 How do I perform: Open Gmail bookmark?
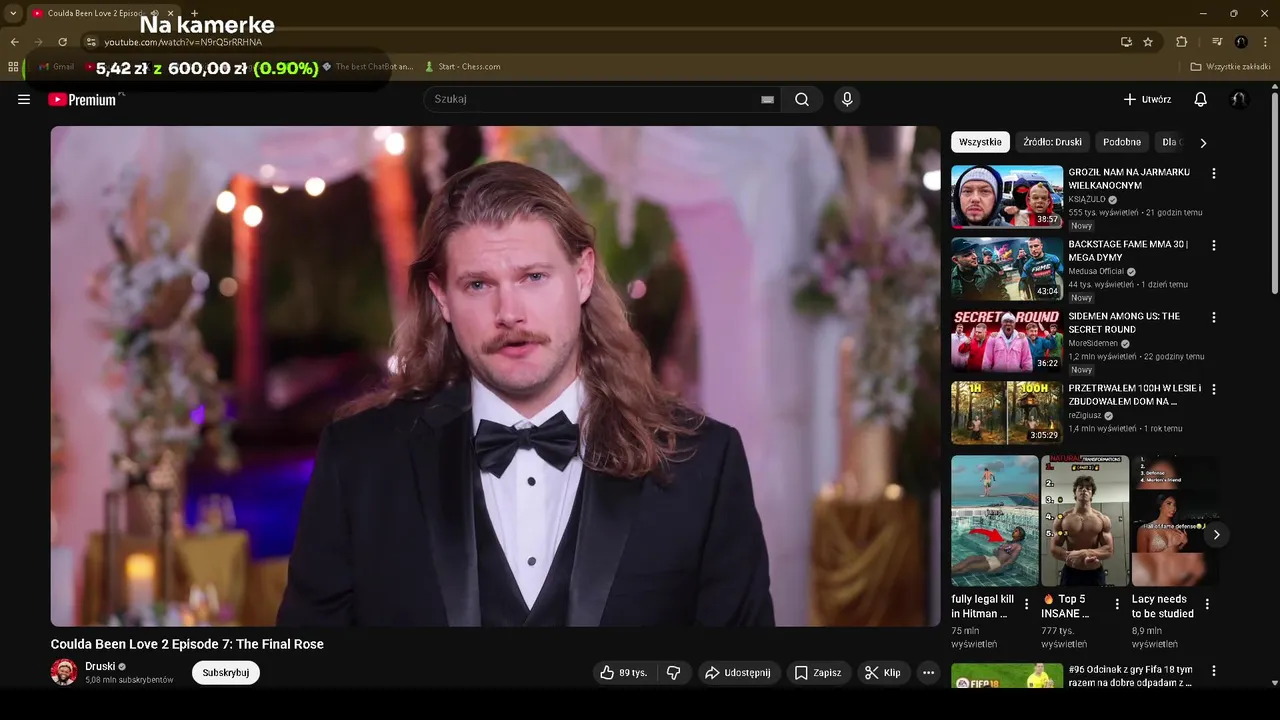point(57,67)
